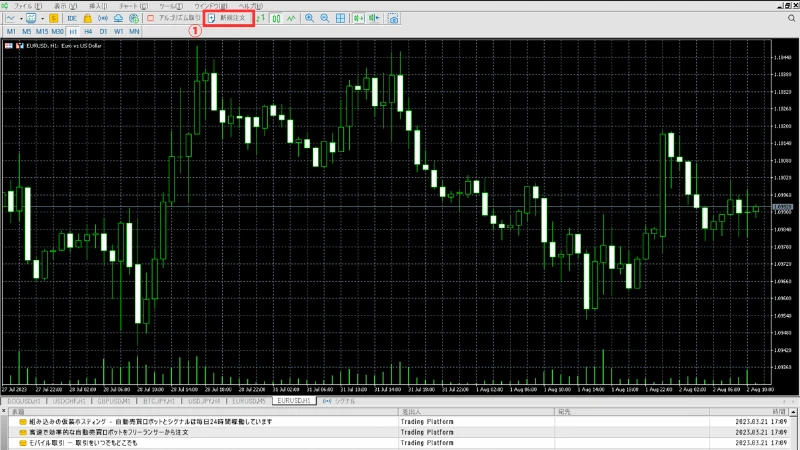The width and height of the screenshot is (800, 450).
Task: Click the search magnifier at top right
Action: coord(791,18)
